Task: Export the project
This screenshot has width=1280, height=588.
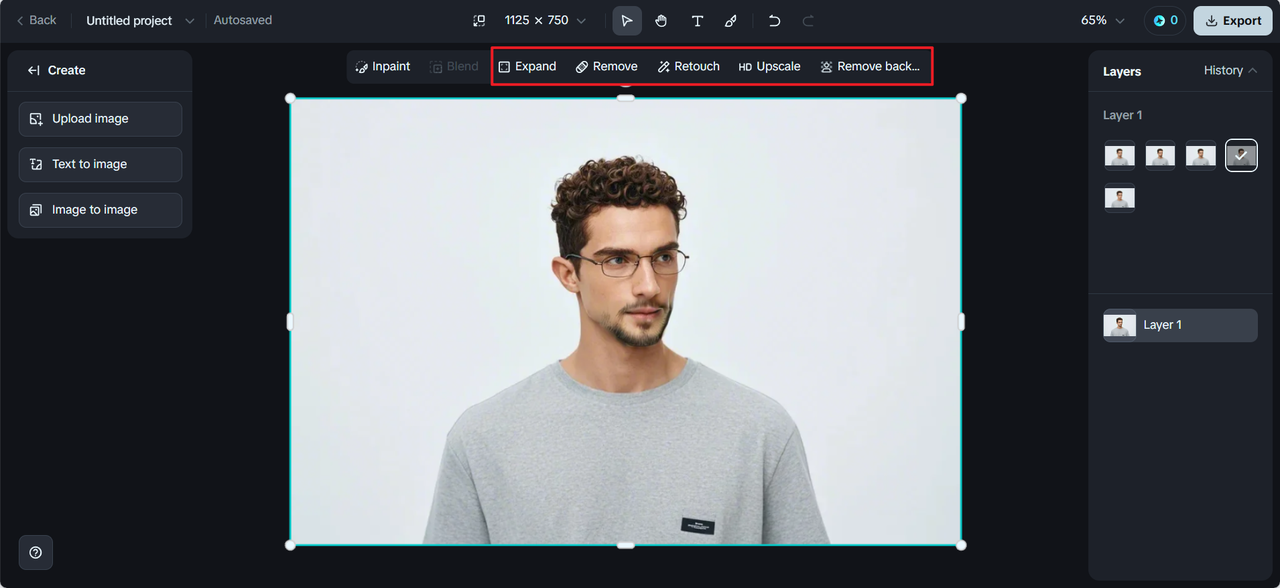Action: click(x=1233, y=20)
